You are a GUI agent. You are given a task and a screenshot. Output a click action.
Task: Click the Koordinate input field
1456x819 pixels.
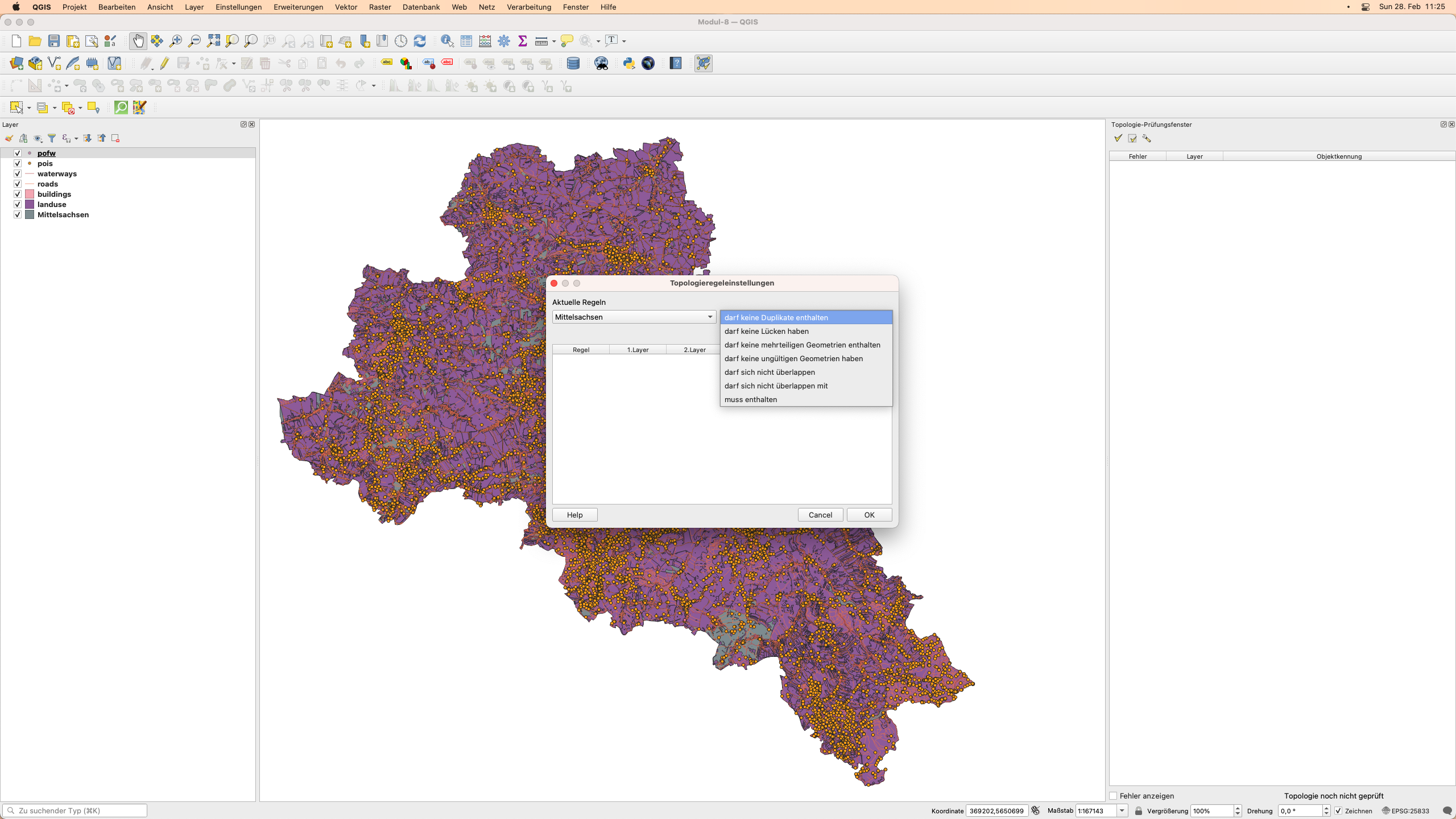coord(996,810)
